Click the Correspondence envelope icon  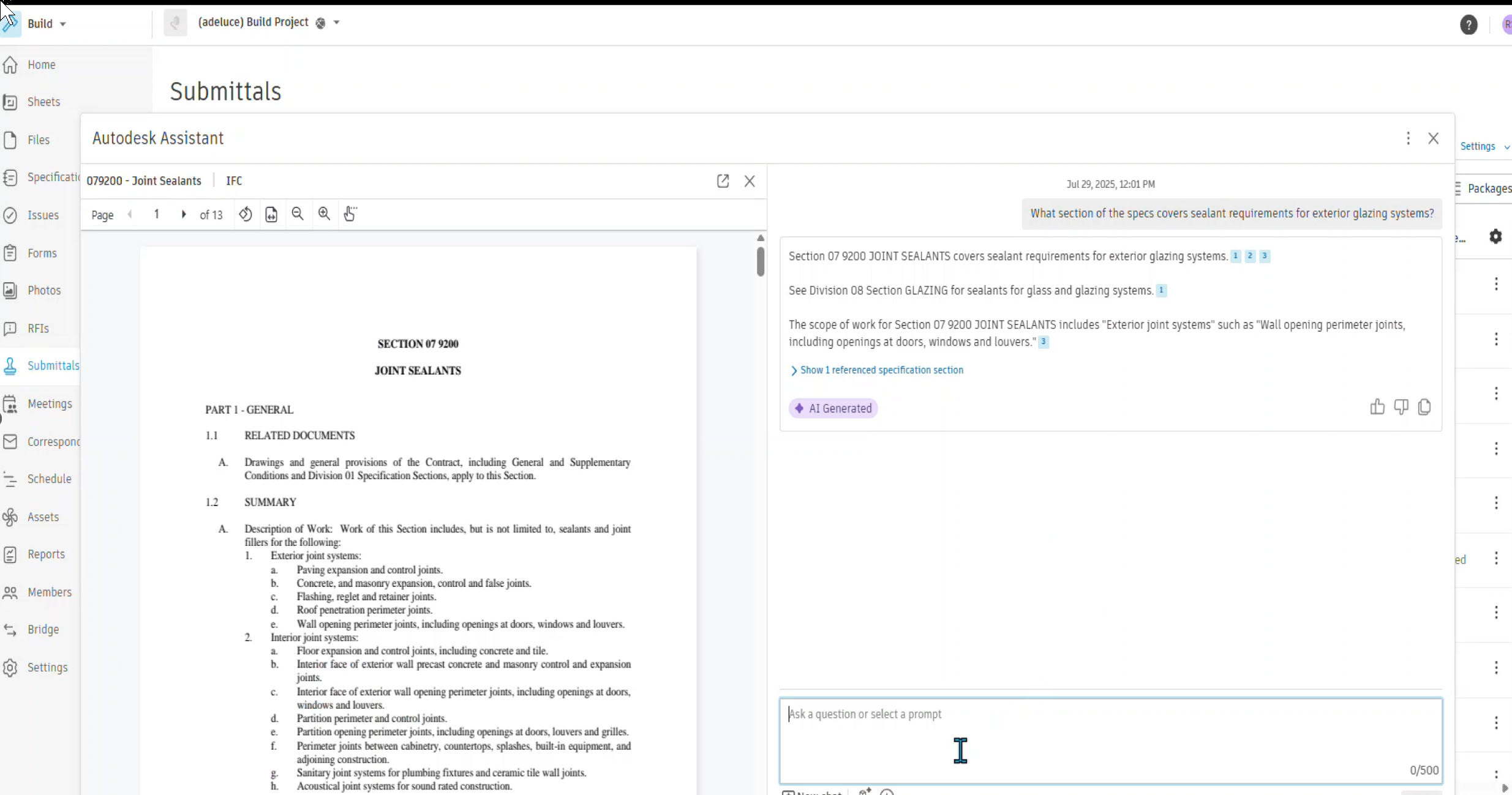[x=10, y=442]
